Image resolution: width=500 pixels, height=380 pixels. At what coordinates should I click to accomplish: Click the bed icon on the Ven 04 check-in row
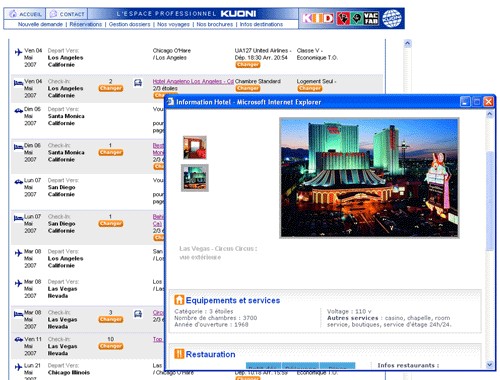coord(18,83)
